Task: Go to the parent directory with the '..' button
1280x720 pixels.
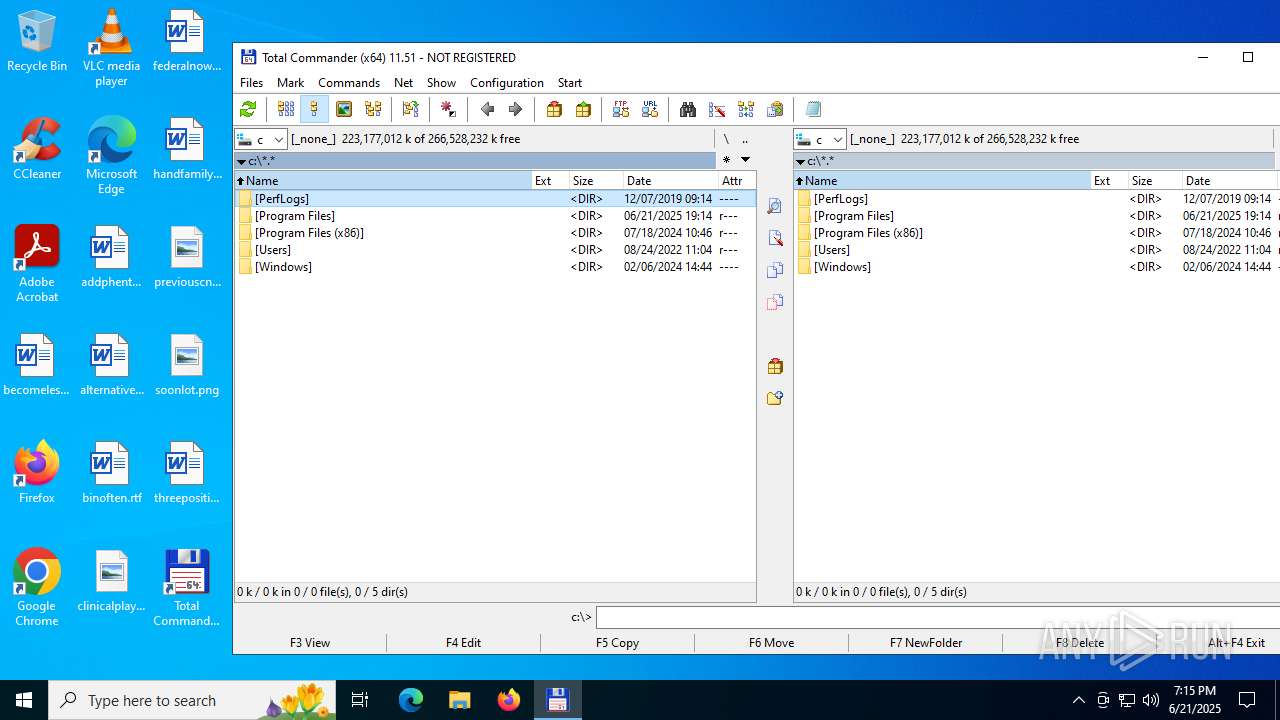Action: (745, 139)
